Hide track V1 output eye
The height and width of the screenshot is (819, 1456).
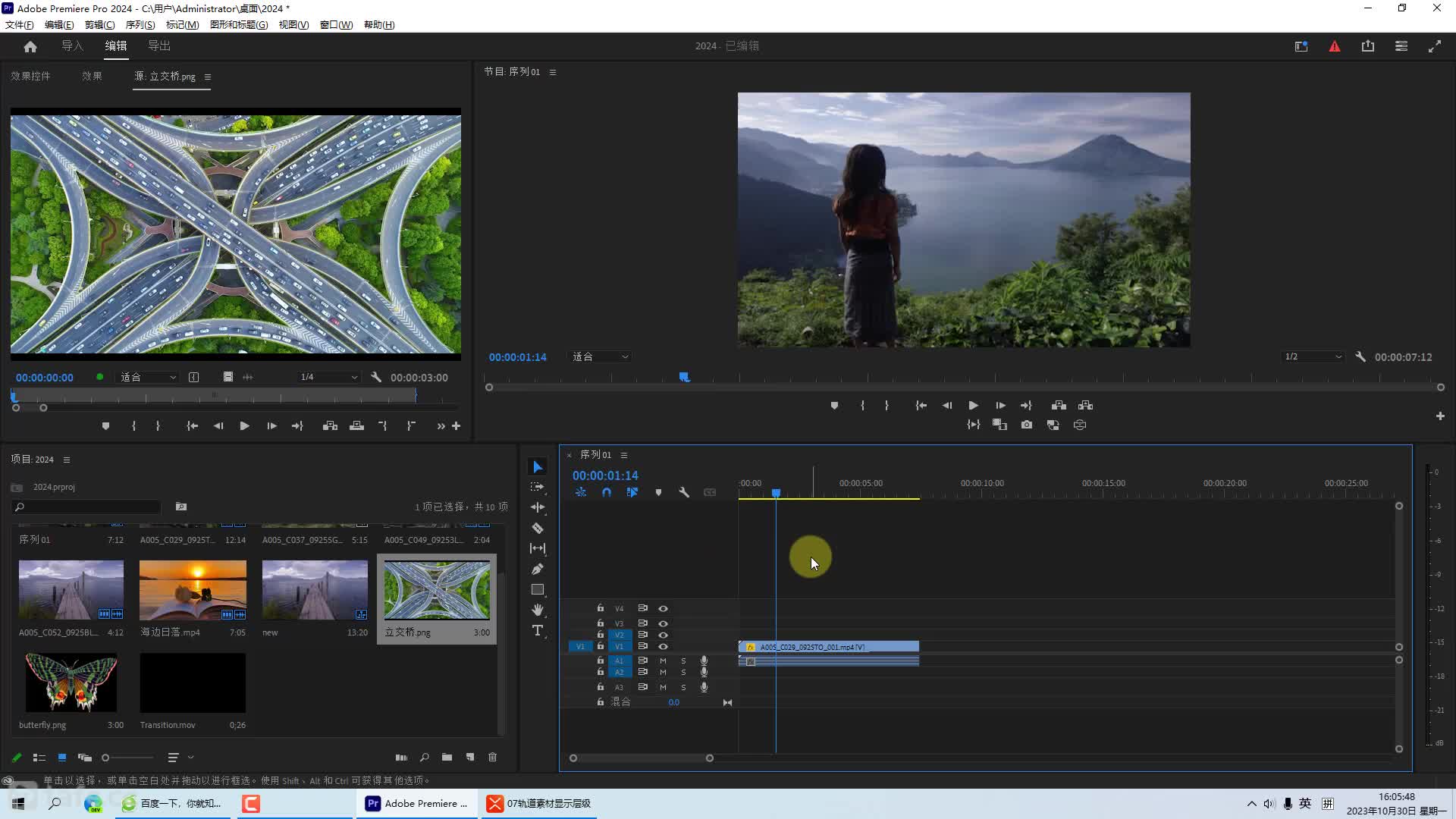click(x=663, y=646)
